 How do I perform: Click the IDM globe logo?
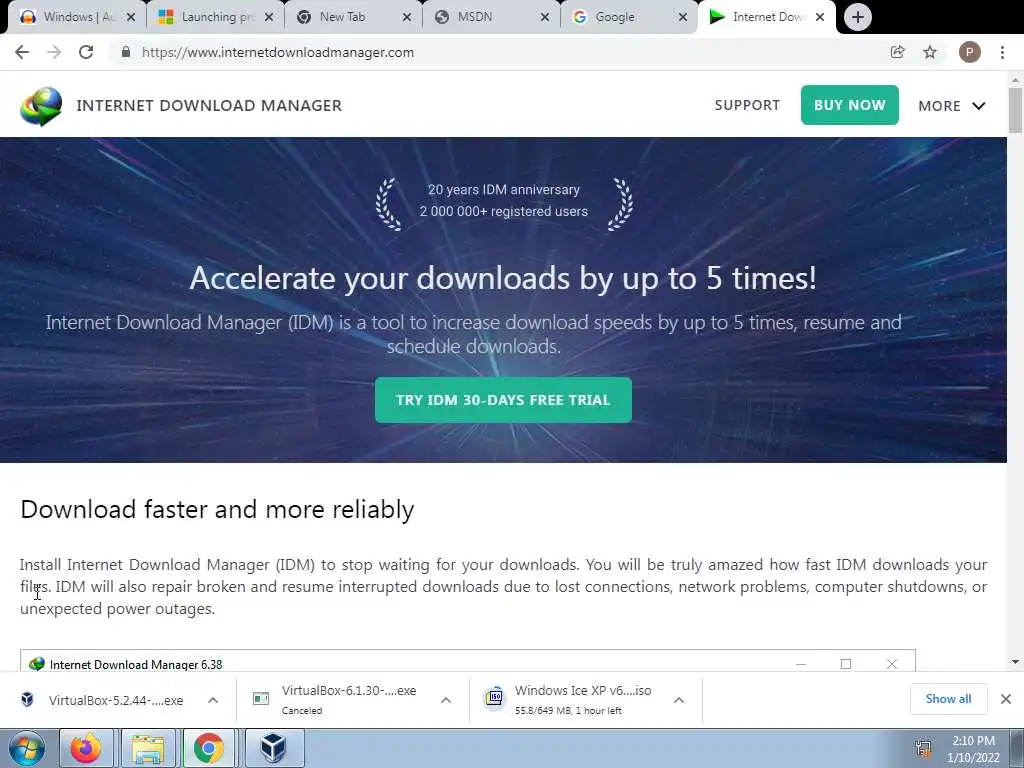pos(41,106)
